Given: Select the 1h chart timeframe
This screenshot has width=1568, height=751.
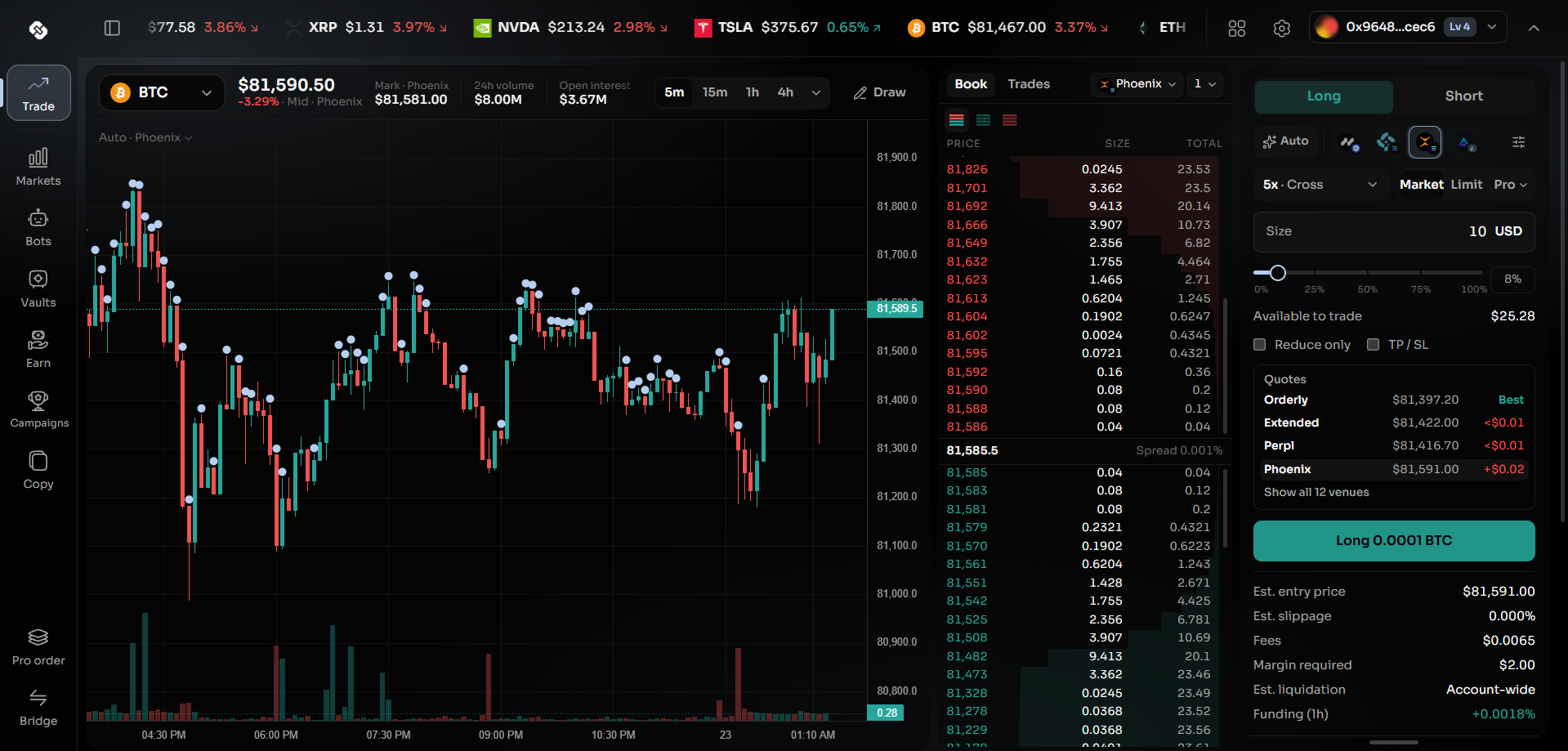Looking at the screenshot, I should pyautogui.click(x=753, y=92).
